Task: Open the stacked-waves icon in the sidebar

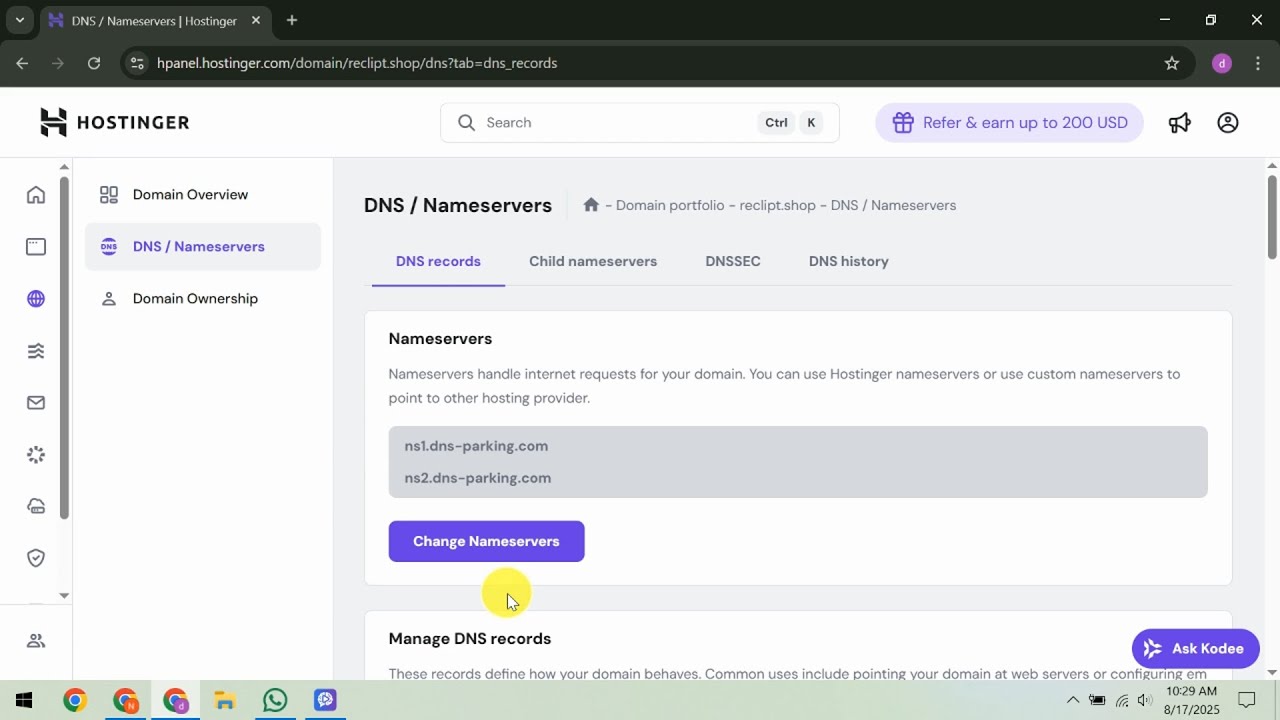Action: click(36, 350)
